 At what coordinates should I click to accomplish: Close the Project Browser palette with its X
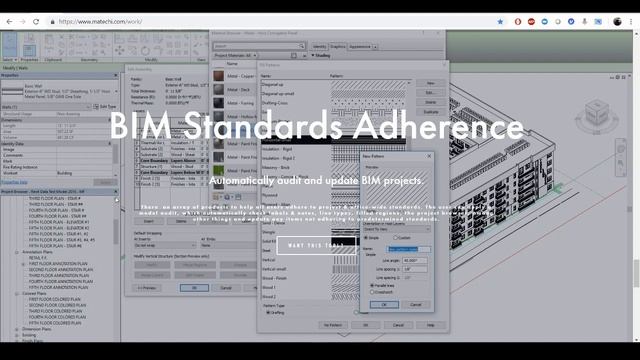(116, 191)
